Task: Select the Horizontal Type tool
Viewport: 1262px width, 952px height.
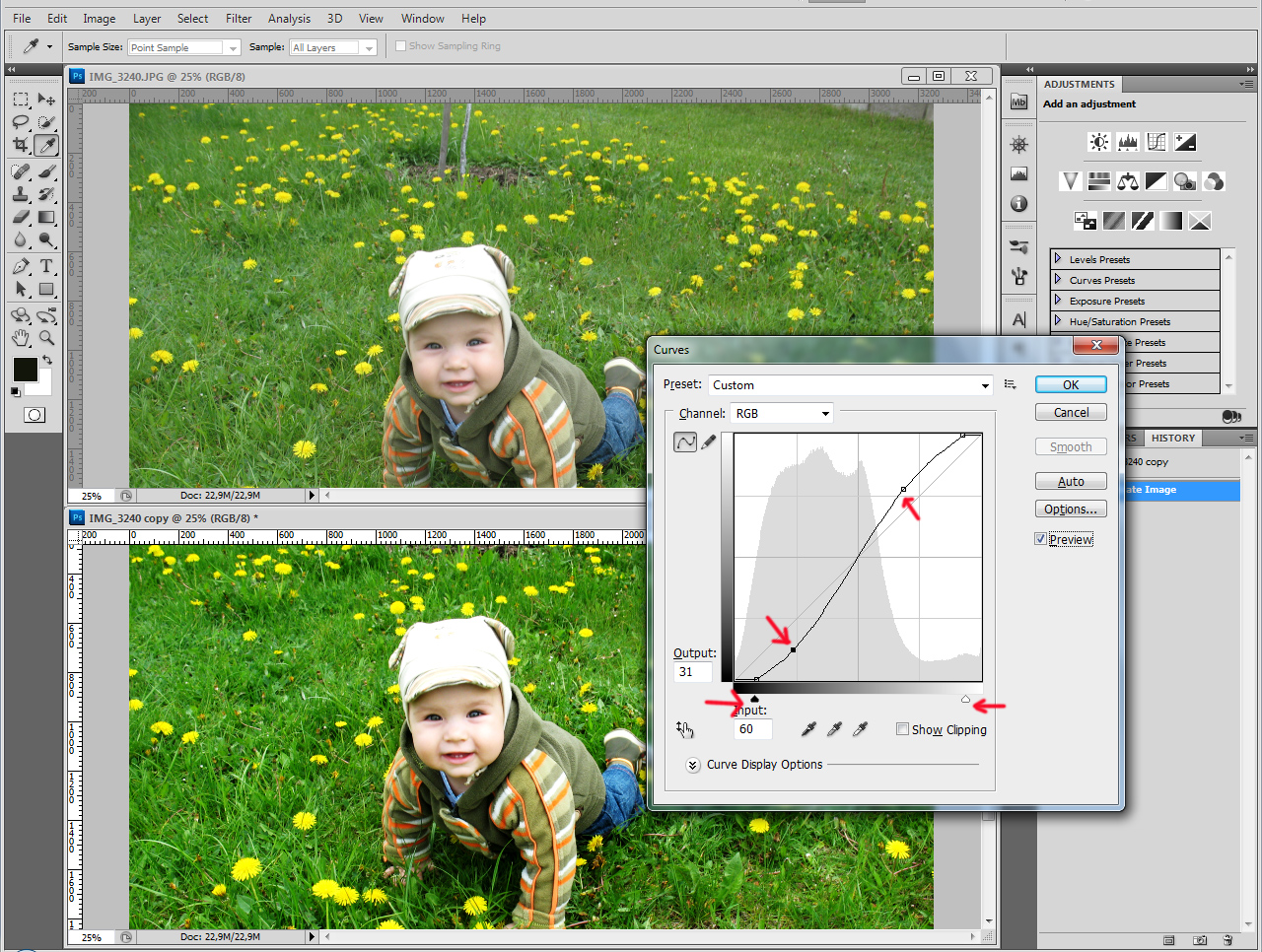Action: coord(46,266)
